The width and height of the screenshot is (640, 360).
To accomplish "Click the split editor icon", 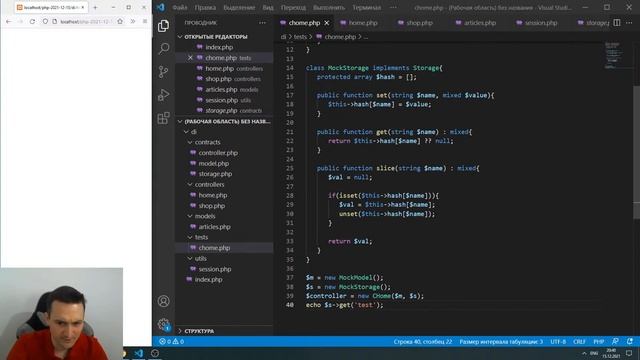I will (617, 23).
